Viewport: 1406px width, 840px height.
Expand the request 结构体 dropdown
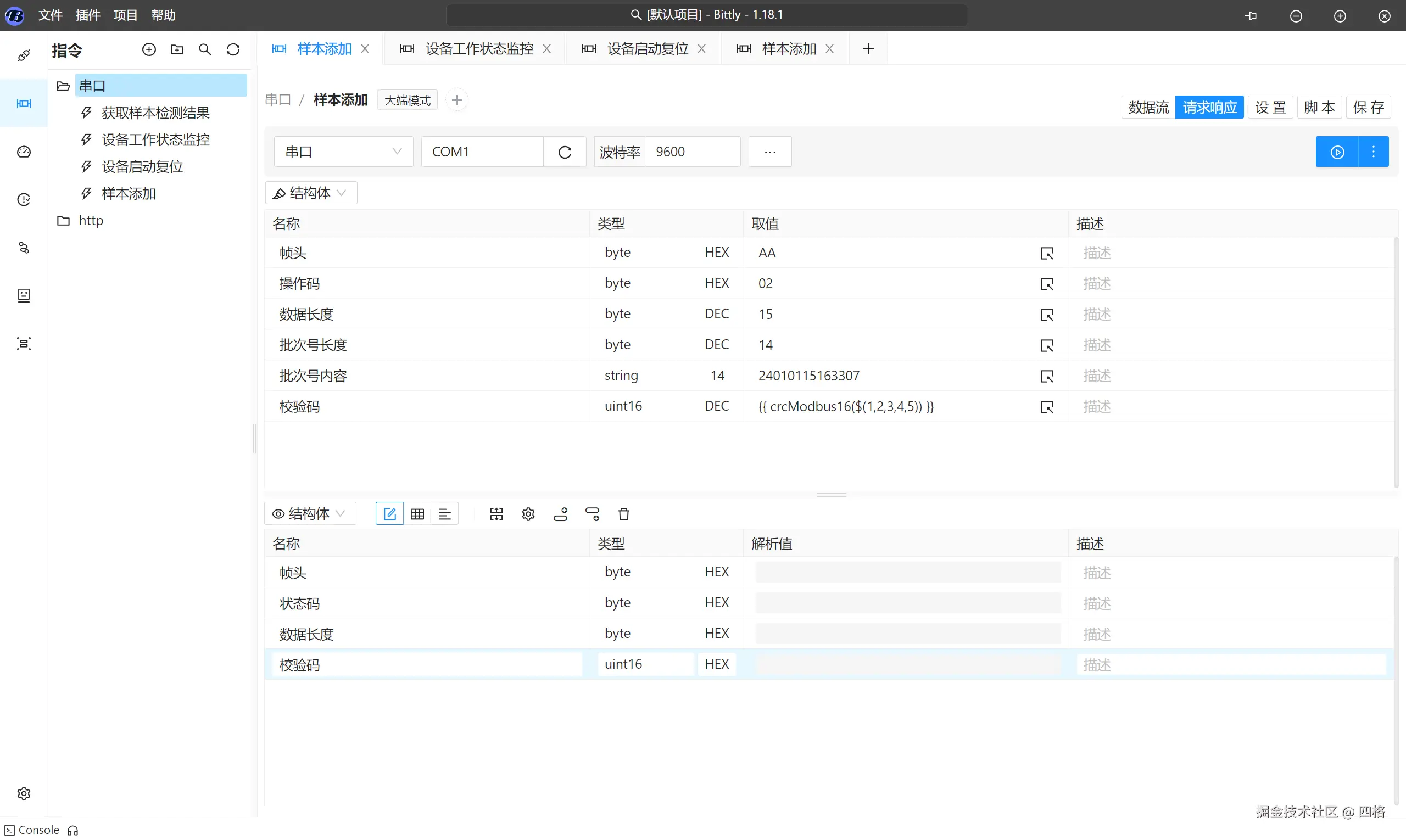click(x=311, y=193)
